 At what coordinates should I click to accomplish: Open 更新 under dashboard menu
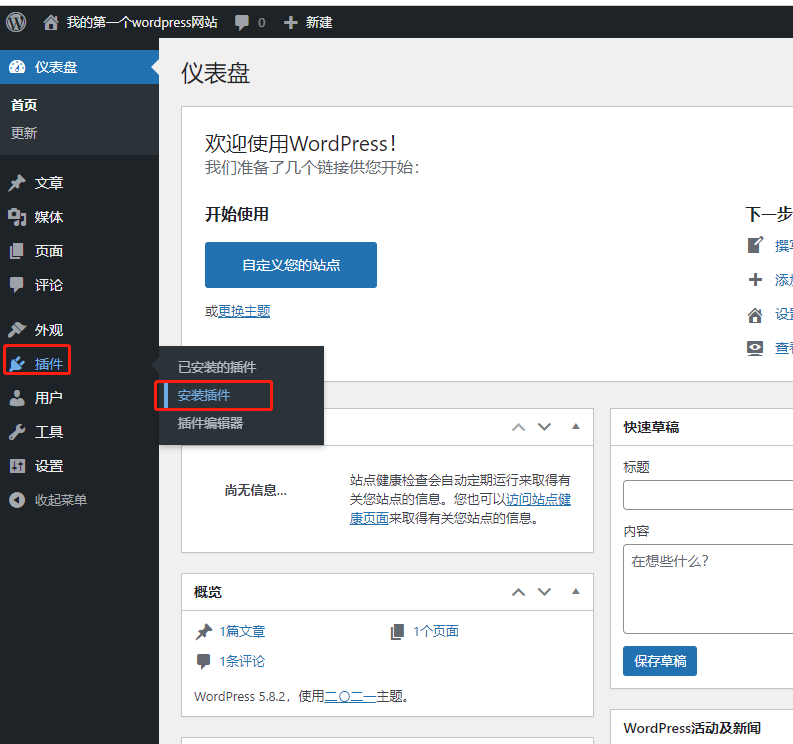coord(24,134)
